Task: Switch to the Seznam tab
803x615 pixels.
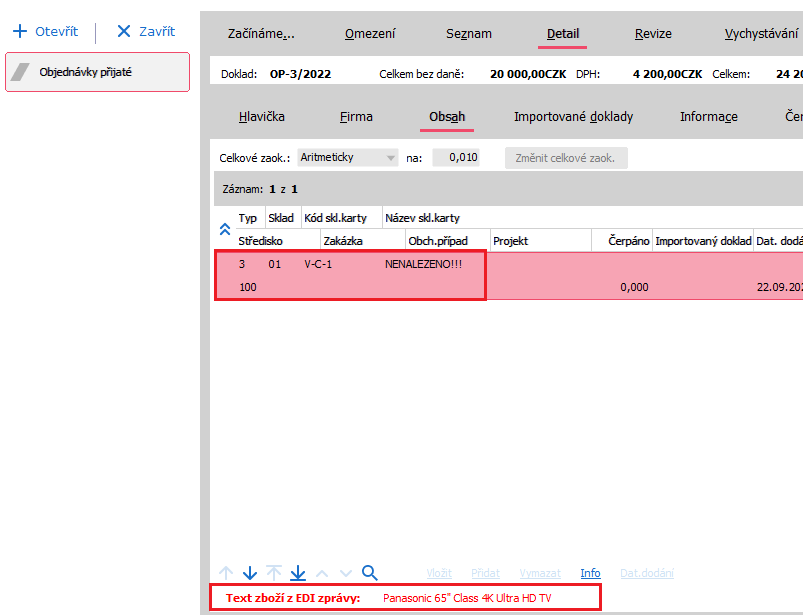Action: click(x=468, y=33)
